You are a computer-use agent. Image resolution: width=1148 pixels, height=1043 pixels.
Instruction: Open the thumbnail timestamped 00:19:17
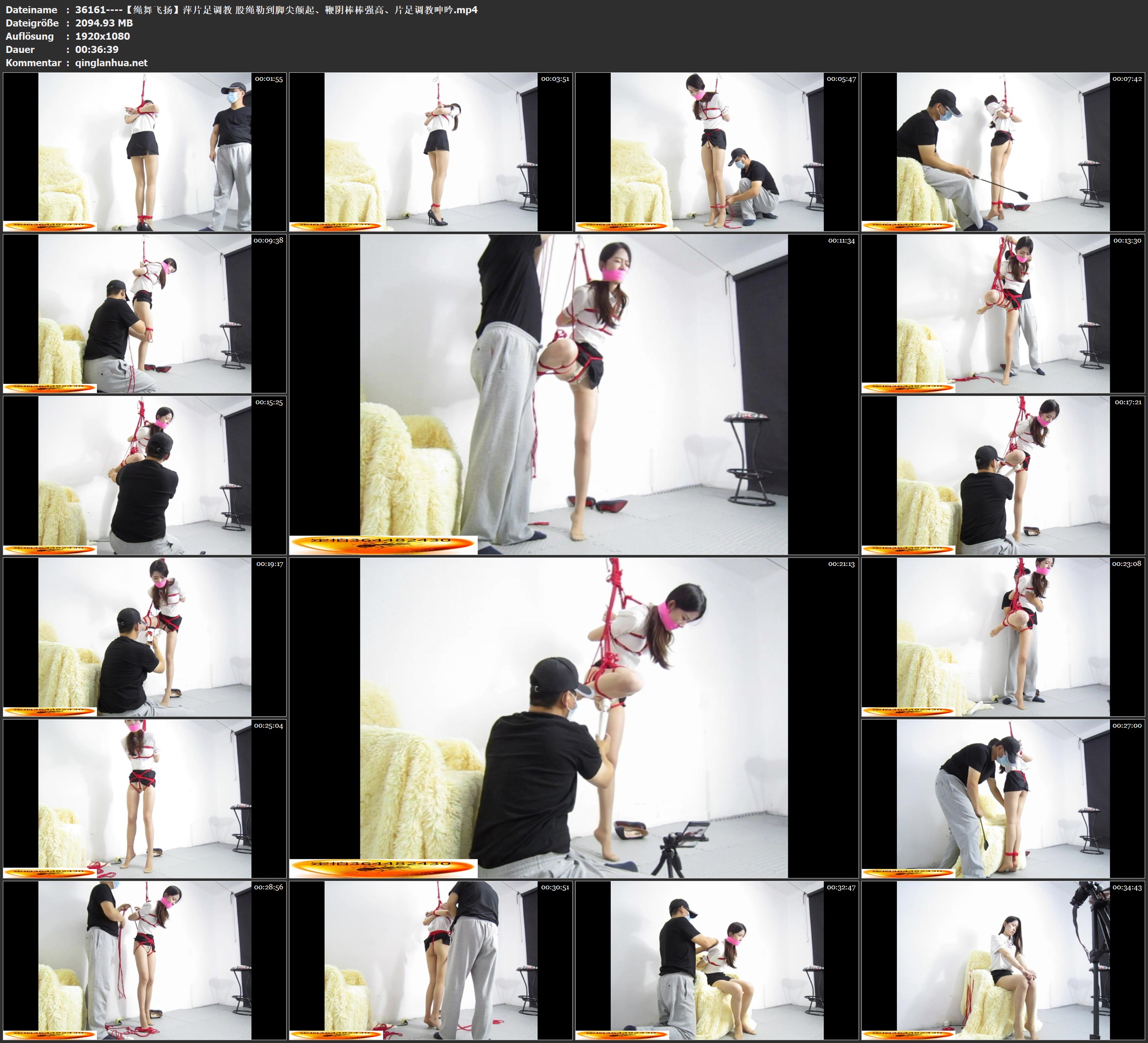[145, 636]
